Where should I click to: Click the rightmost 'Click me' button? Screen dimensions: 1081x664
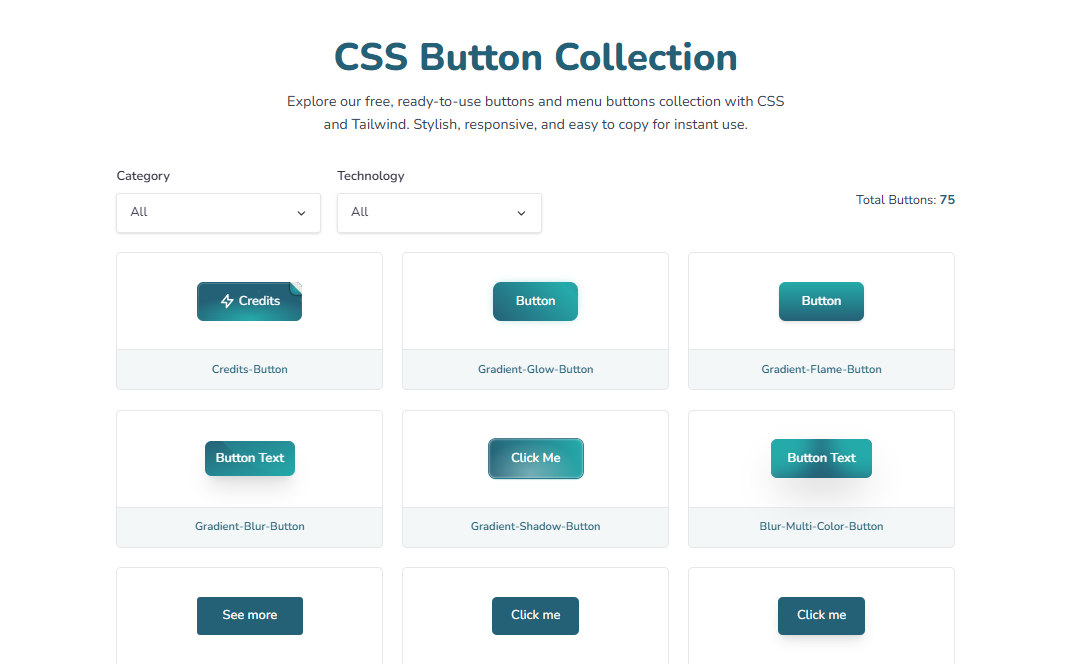click(821, 615)
